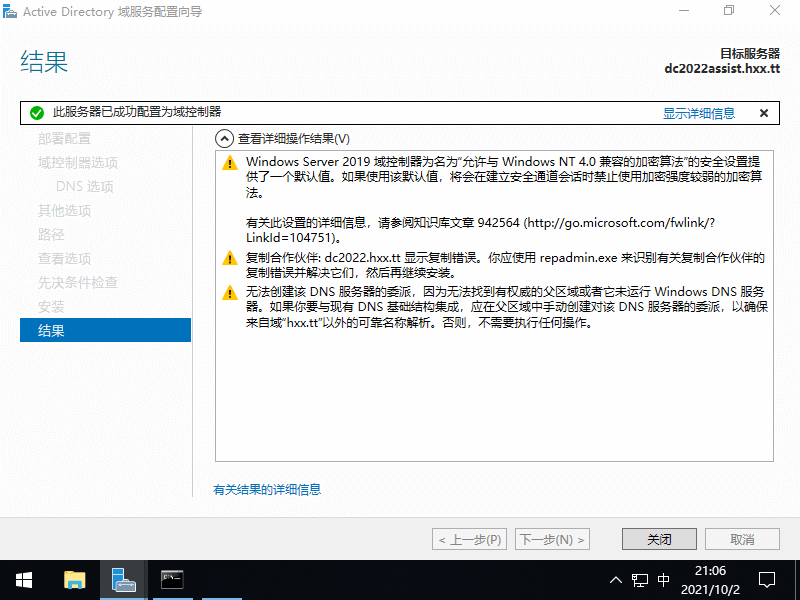
Task: Select 其他选项 step in sidebar
Action: [64, 211]
